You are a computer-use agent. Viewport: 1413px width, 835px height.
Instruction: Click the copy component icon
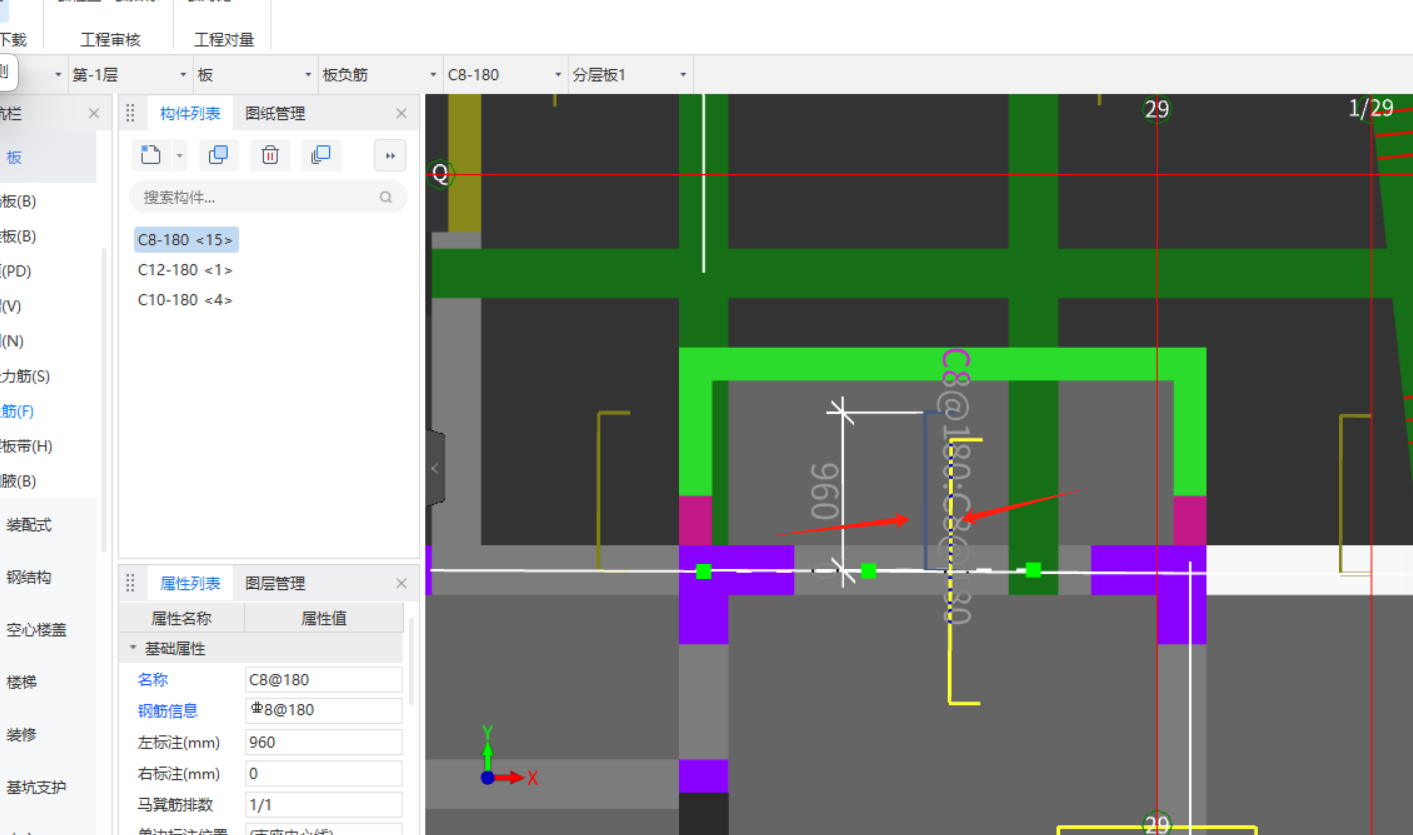[x=218, y=155]
